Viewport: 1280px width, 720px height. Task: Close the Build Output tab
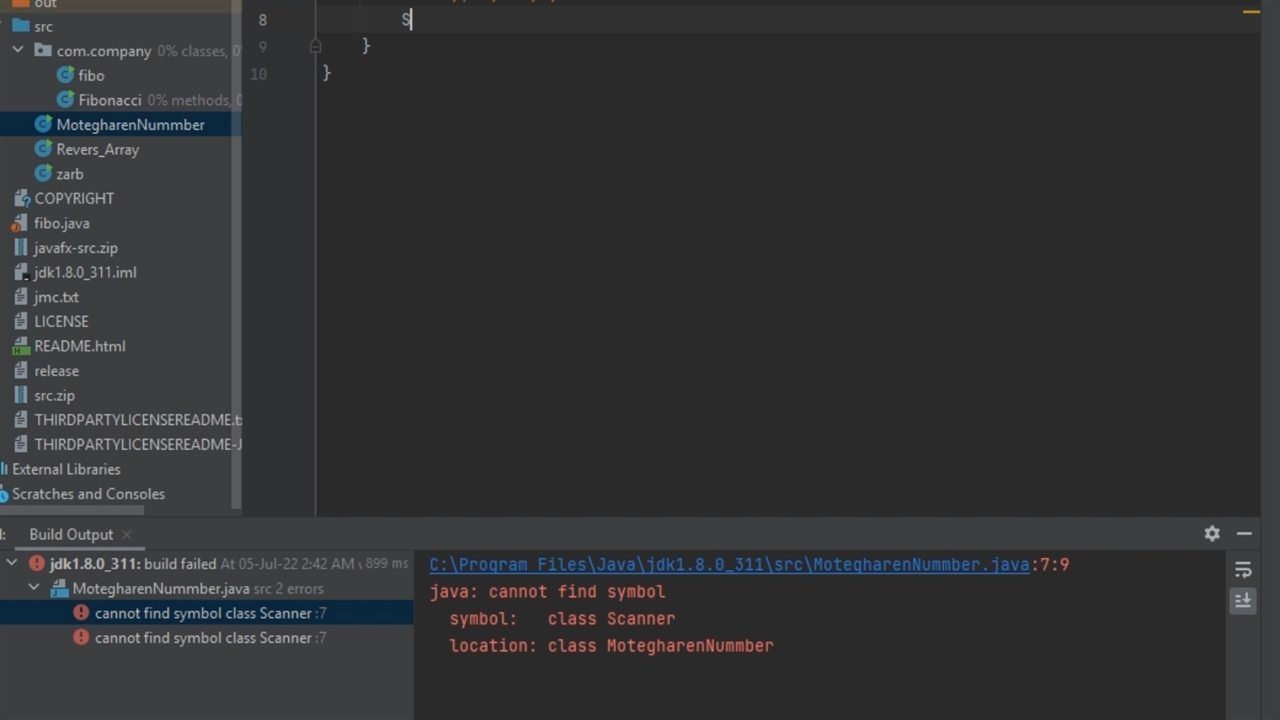pyautogui.click(x=127, y=535)
